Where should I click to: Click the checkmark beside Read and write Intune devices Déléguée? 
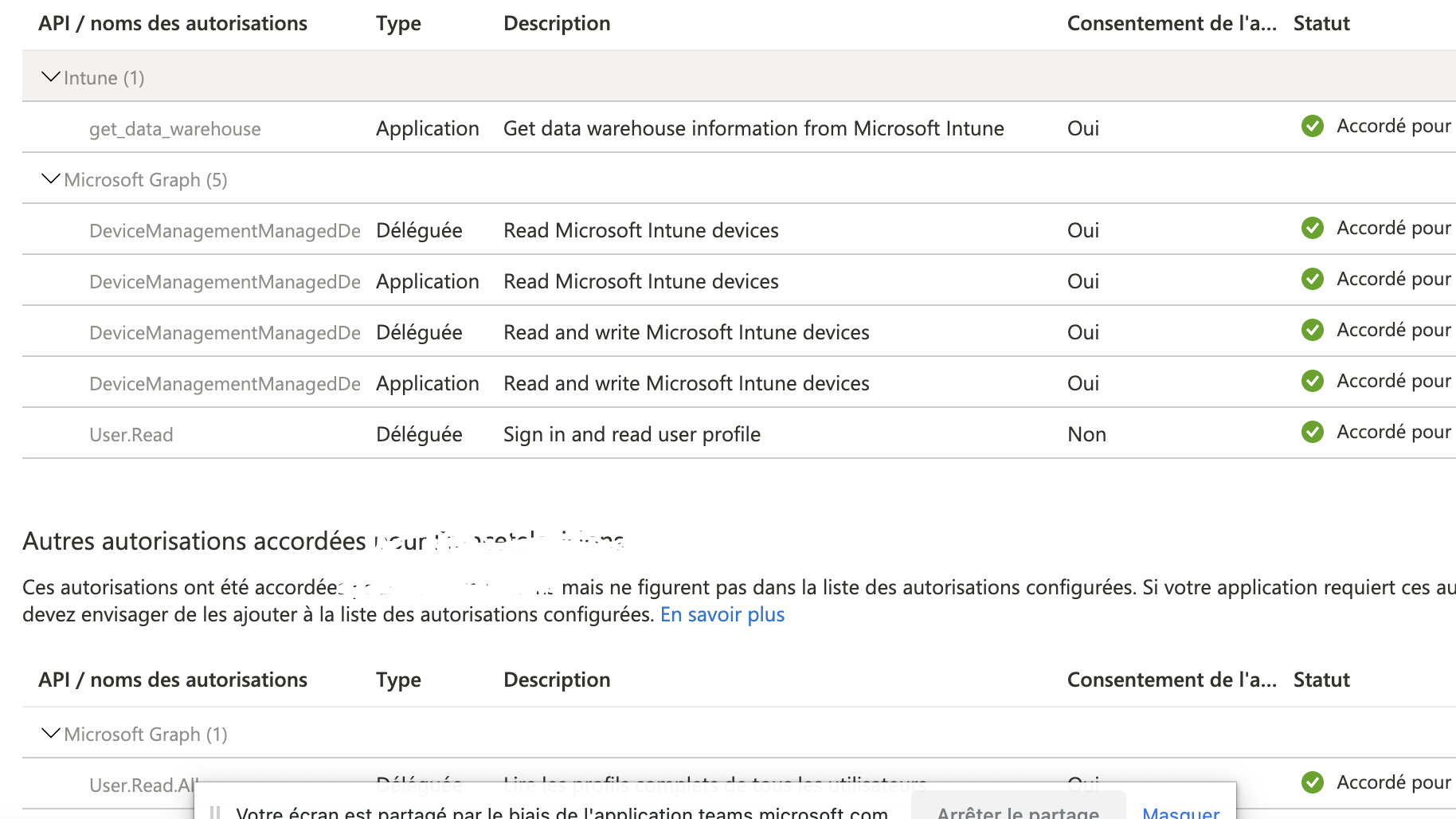1312,330
